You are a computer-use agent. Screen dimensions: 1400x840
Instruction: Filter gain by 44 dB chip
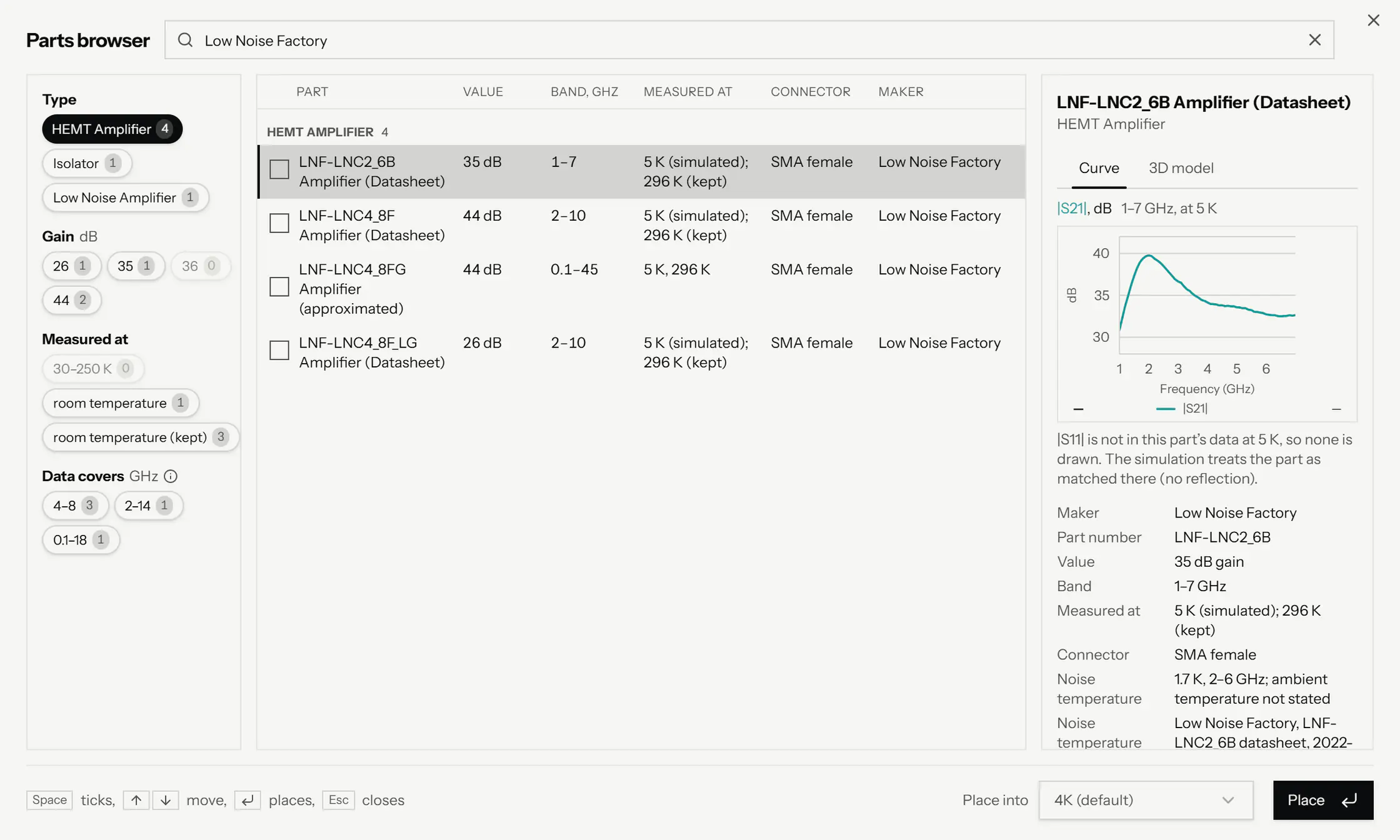pyautogui.click(x=72, y=300)
